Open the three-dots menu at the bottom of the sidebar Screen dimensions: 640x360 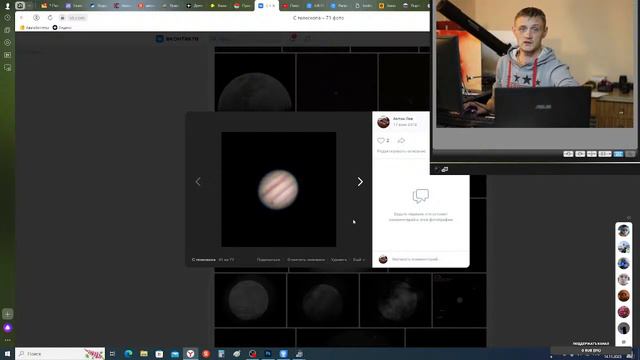pos(7,340)
